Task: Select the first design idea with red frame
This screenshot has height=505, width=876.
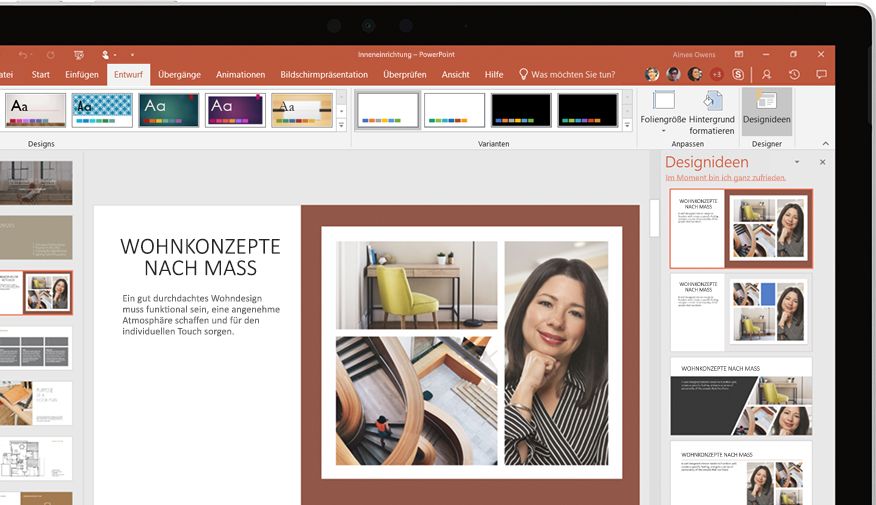Action: [741, 228]
